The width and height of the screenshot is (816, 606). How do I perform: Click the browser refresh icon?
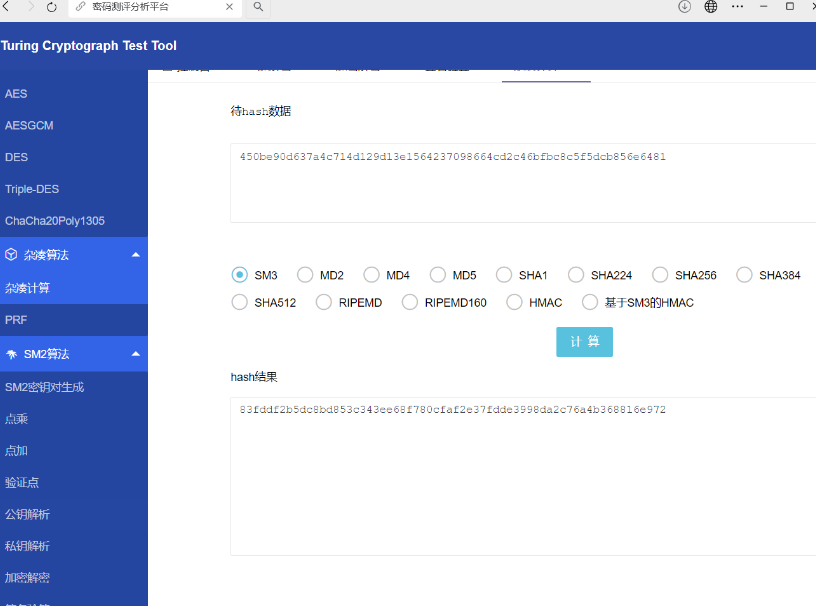[52, 7]
